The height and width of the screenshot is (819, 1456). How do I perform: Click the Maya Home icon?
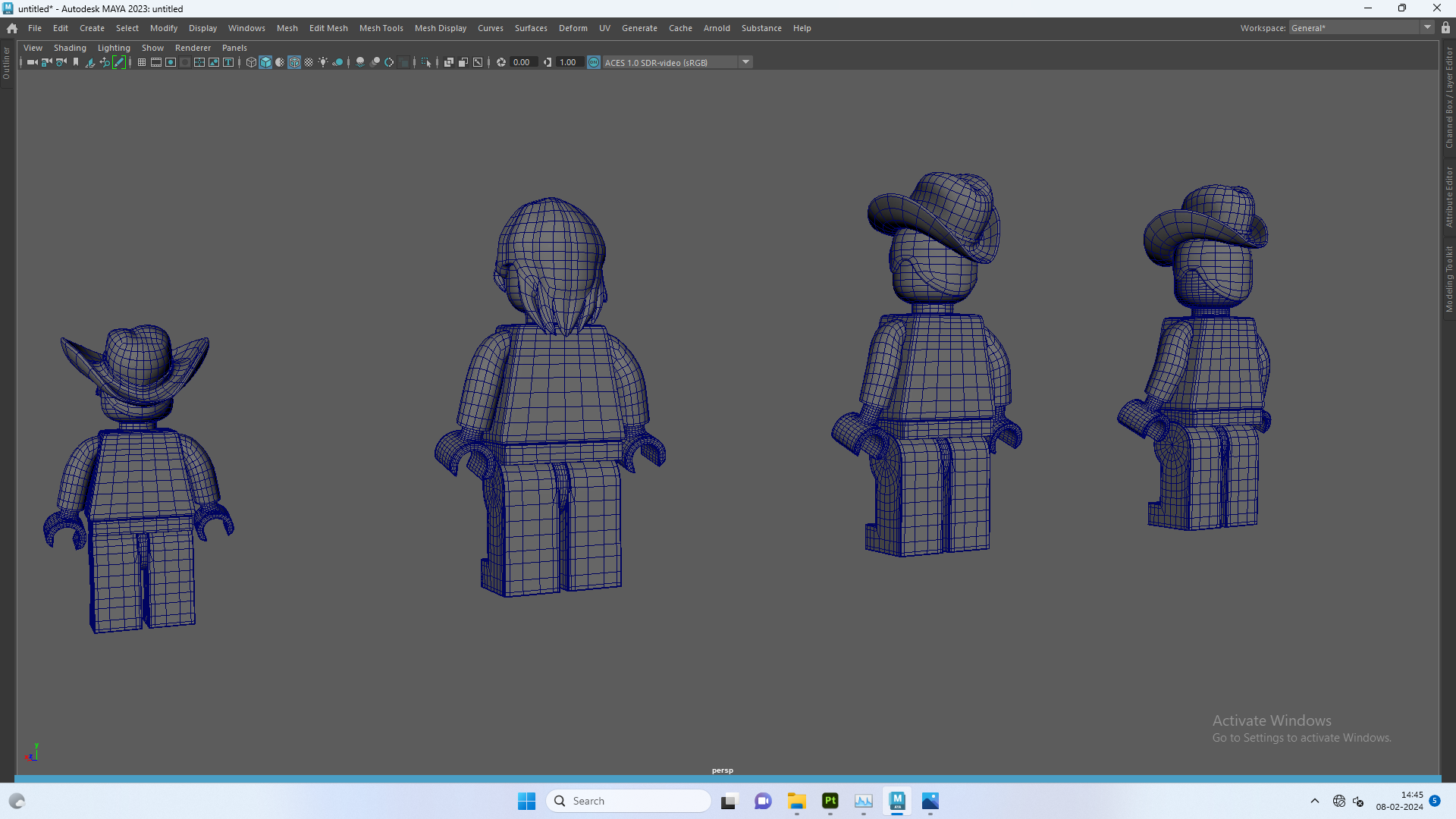[x=12, y=28]
